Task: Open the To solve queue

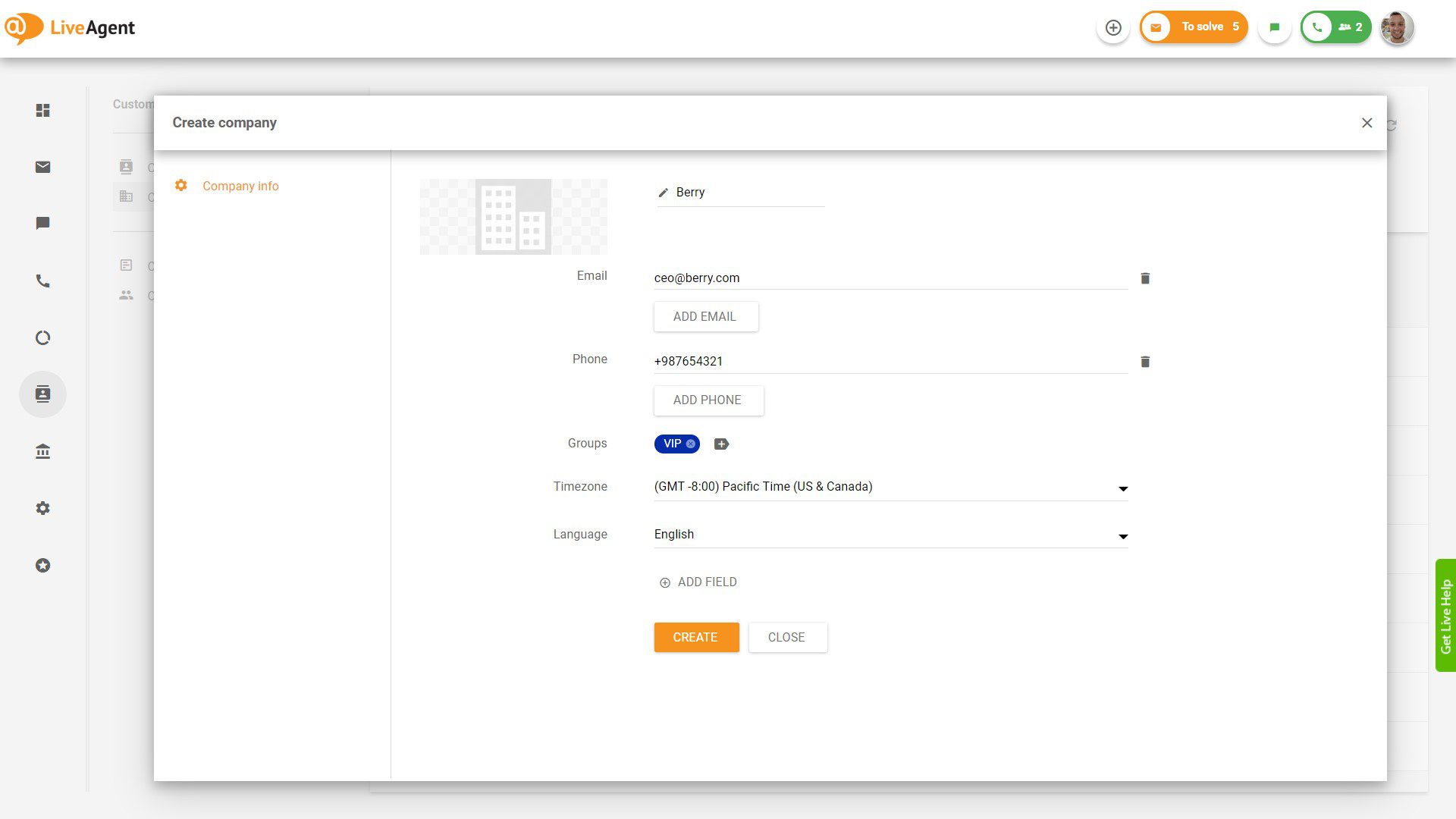Action: coord(1194,27)
